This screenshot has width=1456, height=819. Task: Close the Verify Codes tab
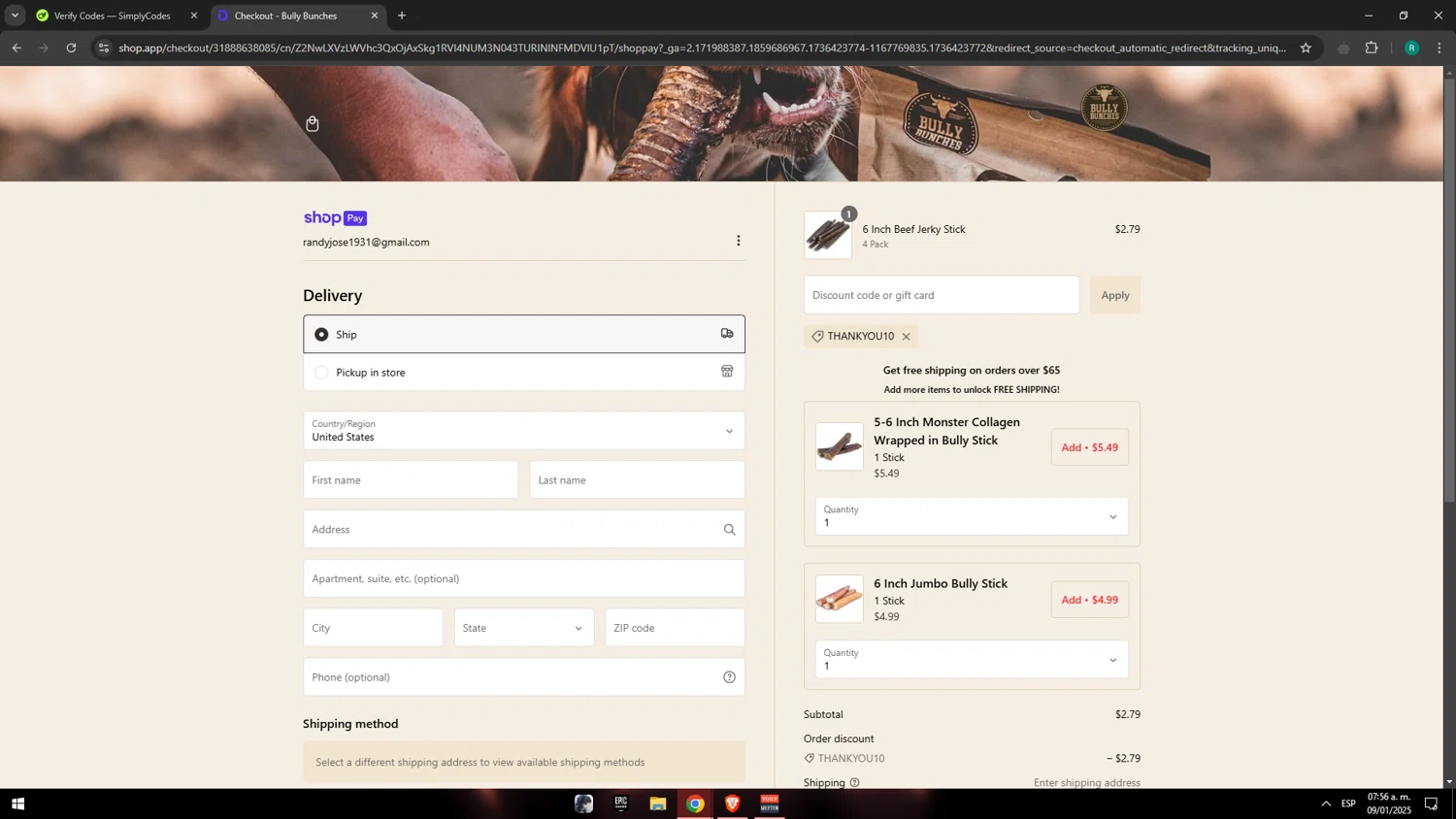(193, 16)
